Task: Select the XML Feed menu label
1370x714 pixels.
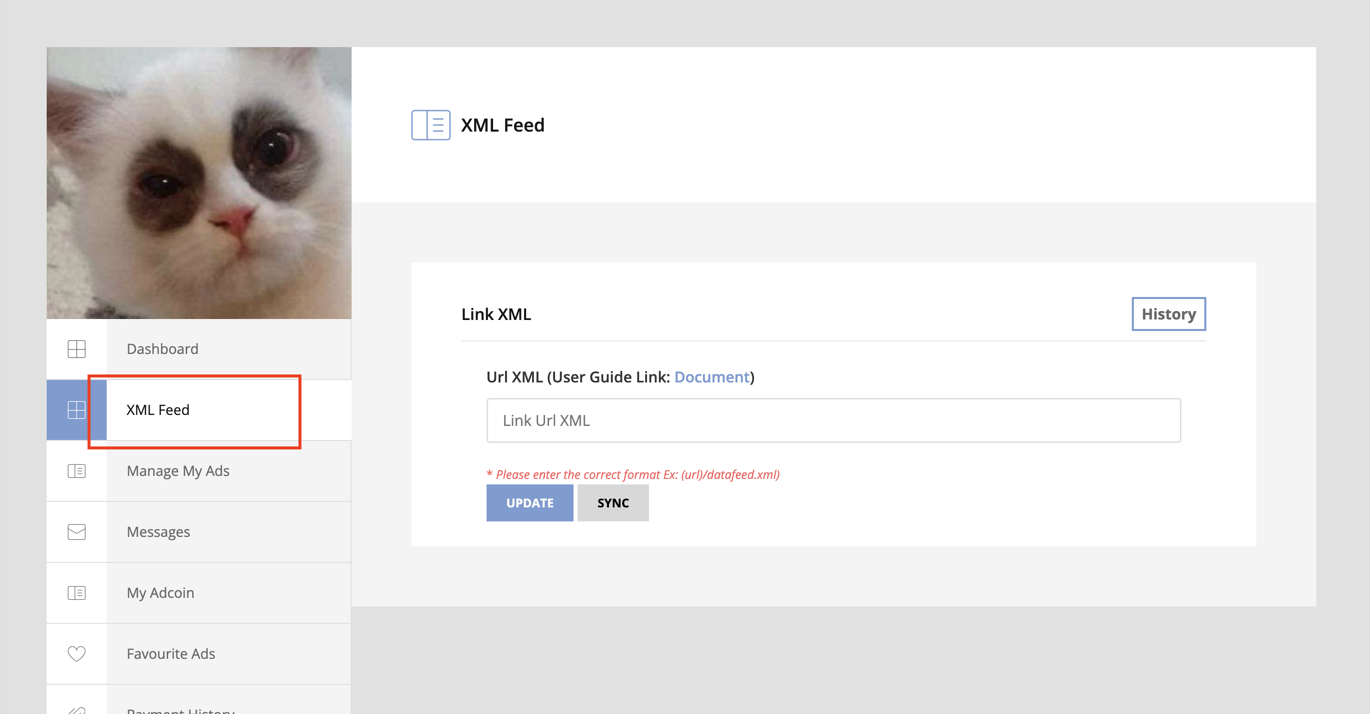Action: (158, 410)
